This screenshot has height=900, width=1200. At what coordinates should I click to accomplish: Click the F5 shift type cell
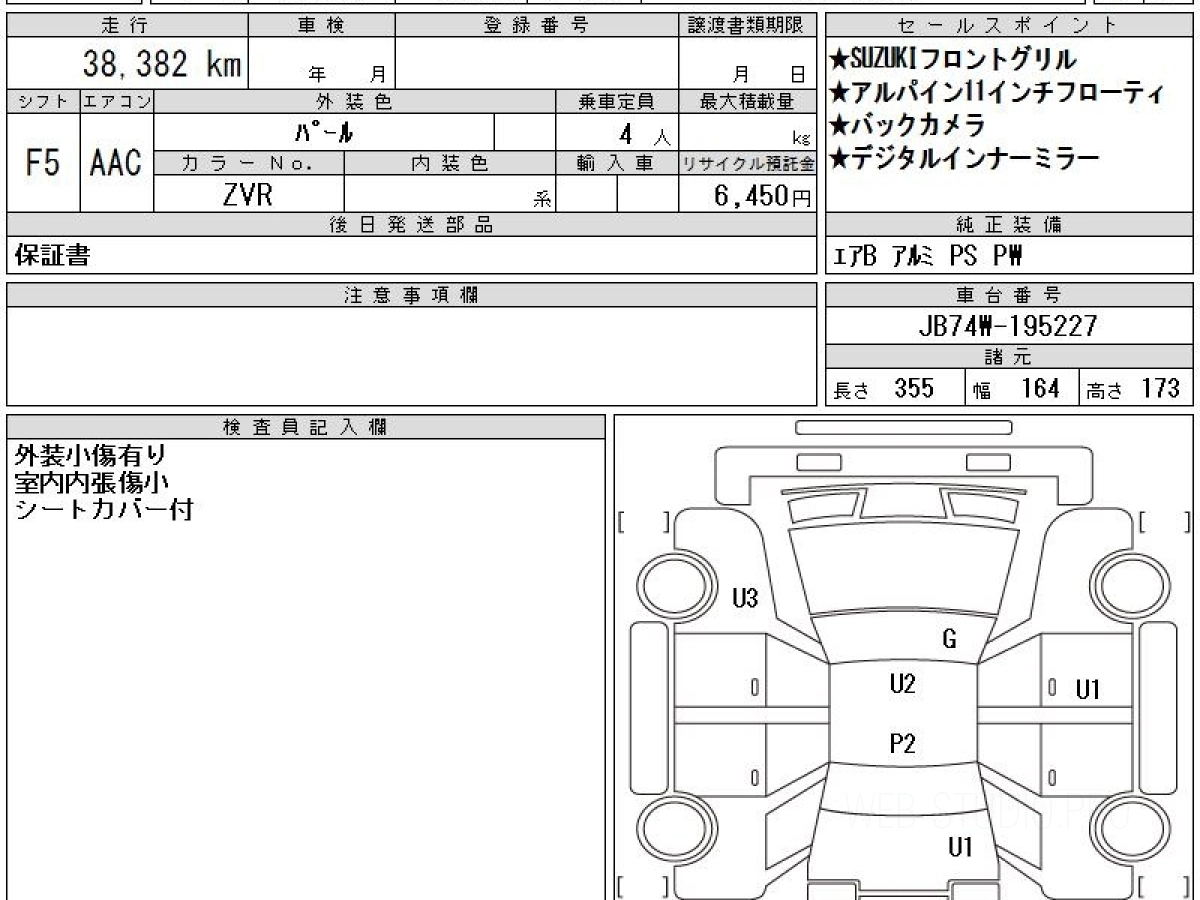(43, 162)
